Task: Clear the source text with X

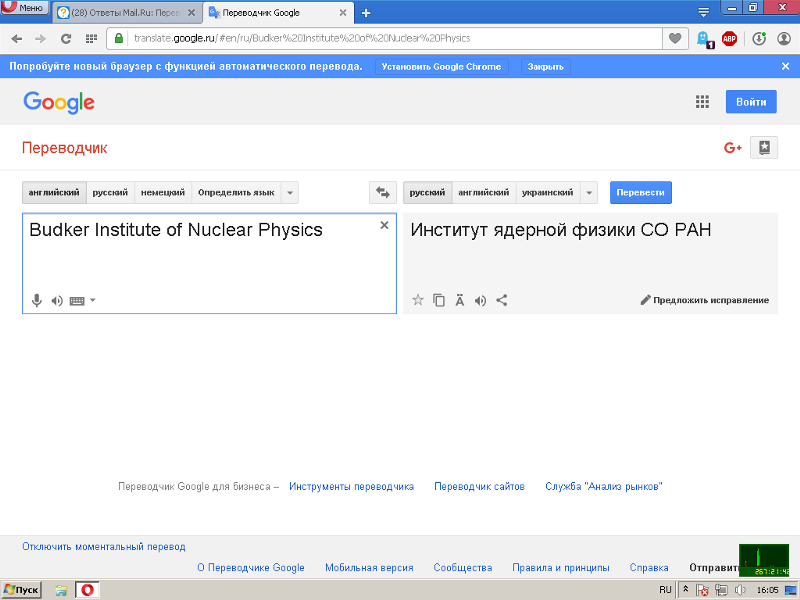Action: pyautogui.click(x=384, y=225)
